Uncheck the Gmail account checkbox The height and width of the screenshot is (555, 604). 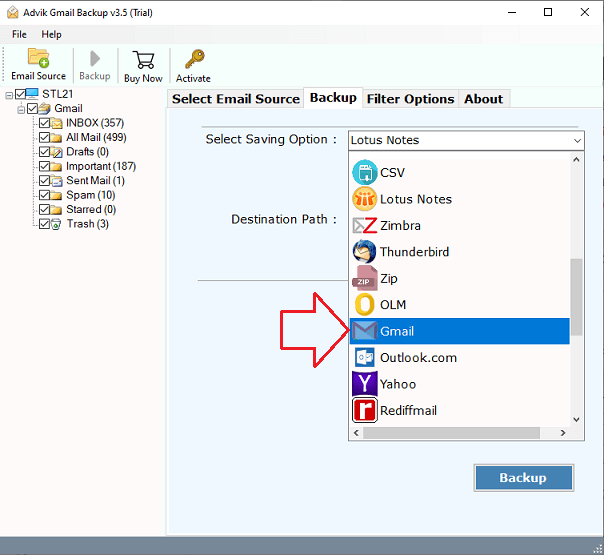click(32, 108)
